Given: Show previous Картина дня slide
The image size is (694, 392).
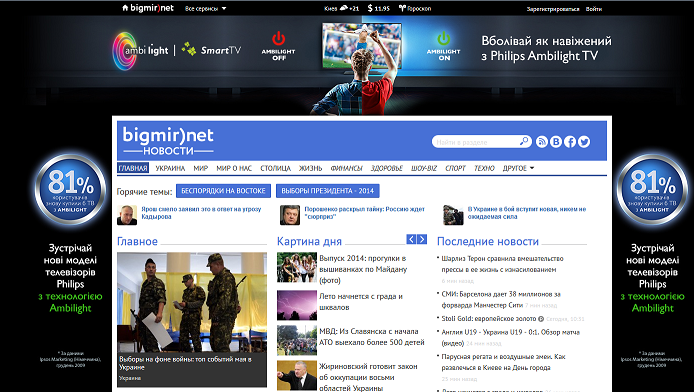Looking at the screenshot, I should (x=411, y=239).
